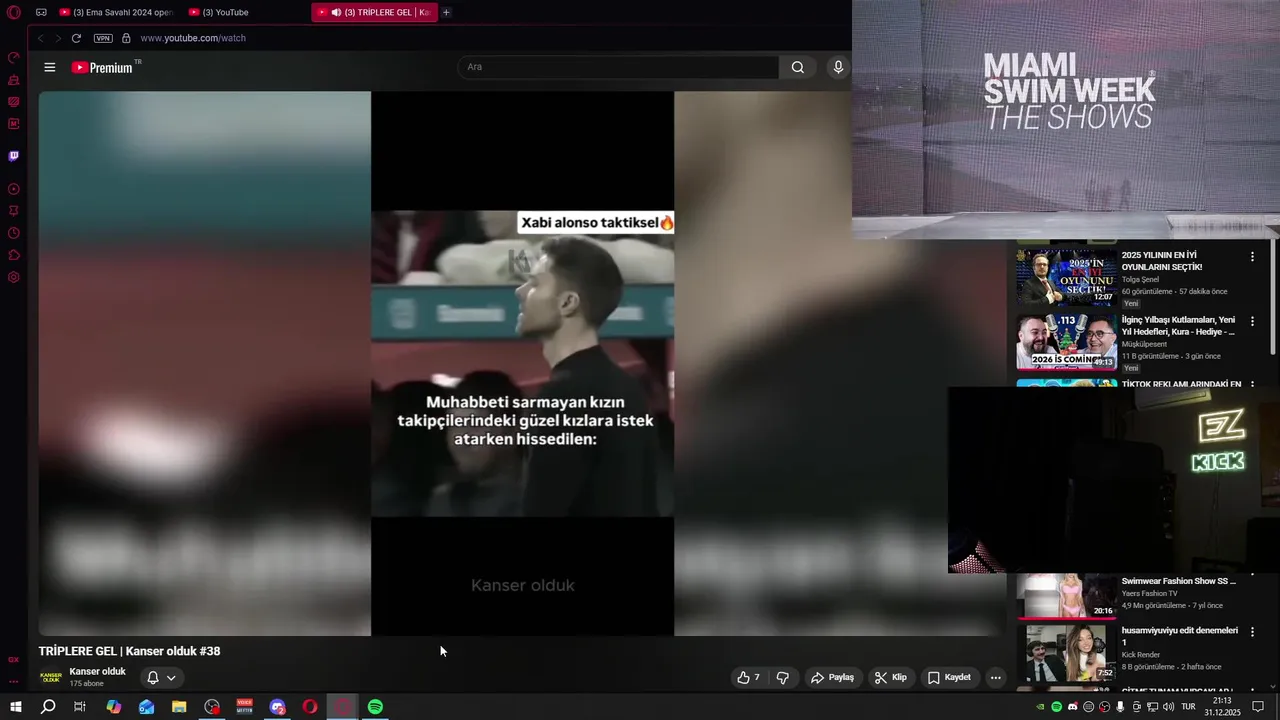Viewport: 1280px width, 720px height.
Task: Toggle notification bell for Kanser olduk
Action: click(153, 677)
